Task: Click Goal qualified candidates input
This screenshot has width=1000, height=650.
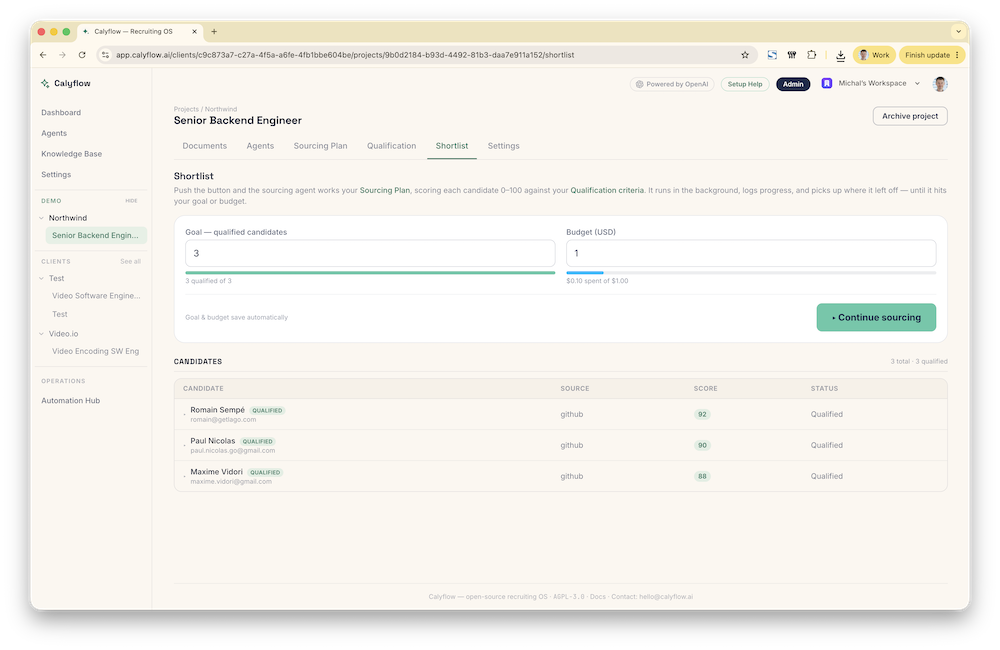Action: (370, 253)
